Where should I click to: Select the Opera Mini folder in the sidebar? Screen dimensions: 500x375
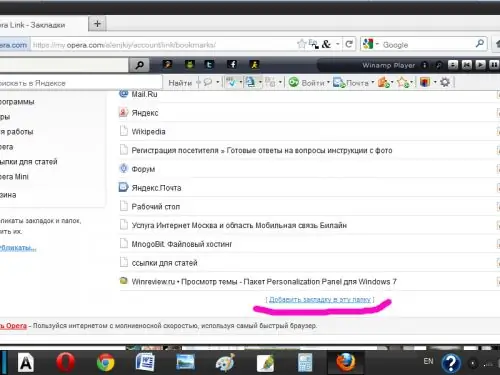(14, 177)
